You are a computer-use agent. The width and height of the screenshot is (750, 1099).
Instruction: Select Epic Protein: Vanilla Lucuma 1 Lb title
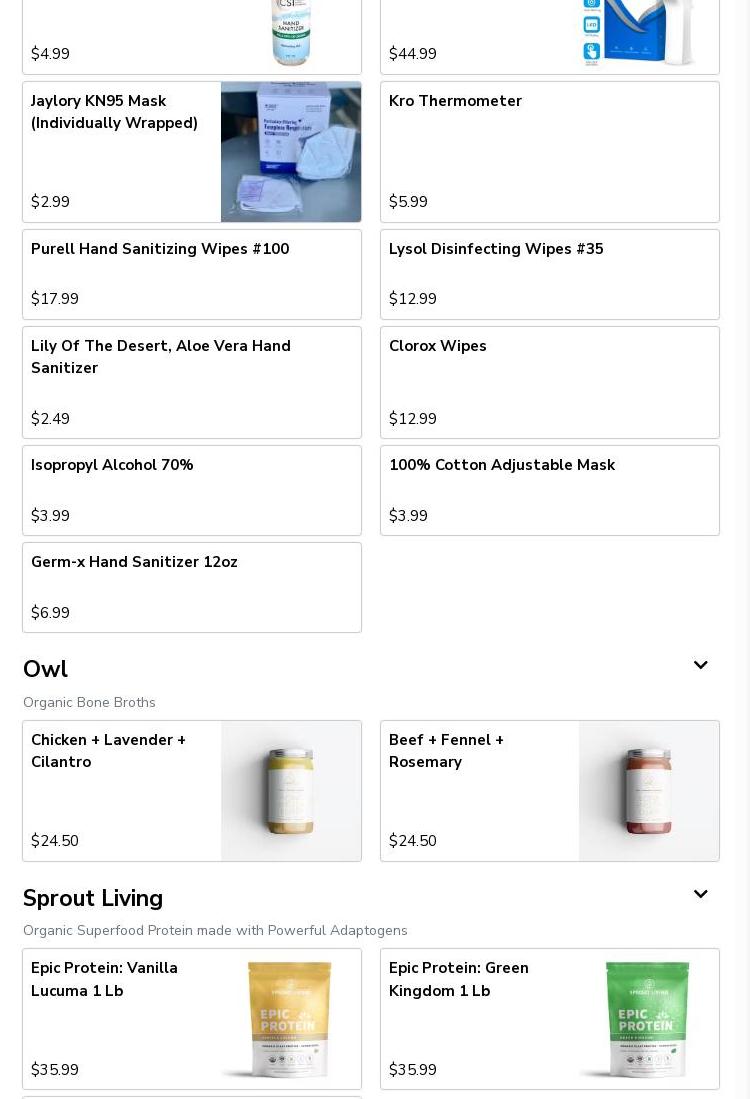[x=105, y=979]
